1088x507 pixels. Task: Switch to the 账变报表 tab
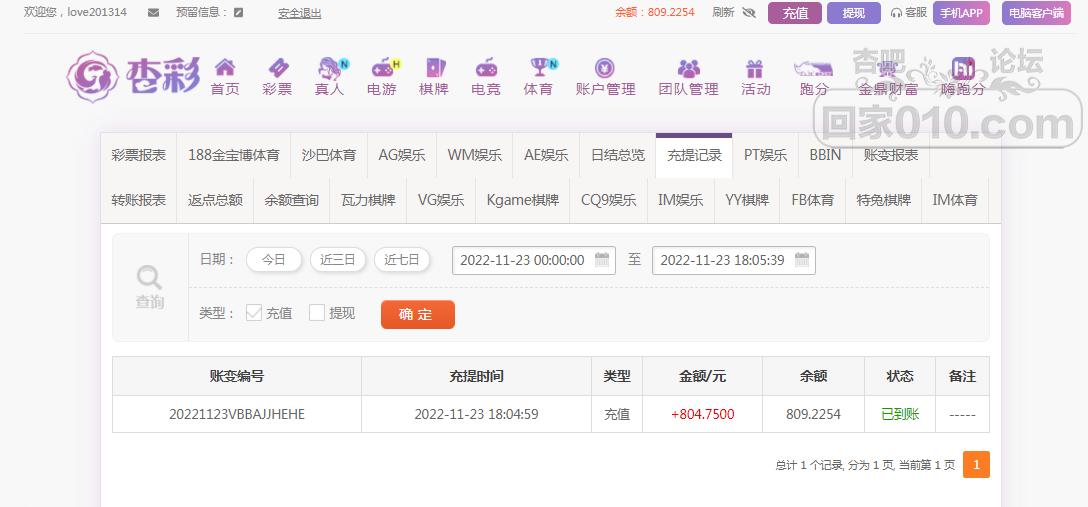tap(891, 155)
